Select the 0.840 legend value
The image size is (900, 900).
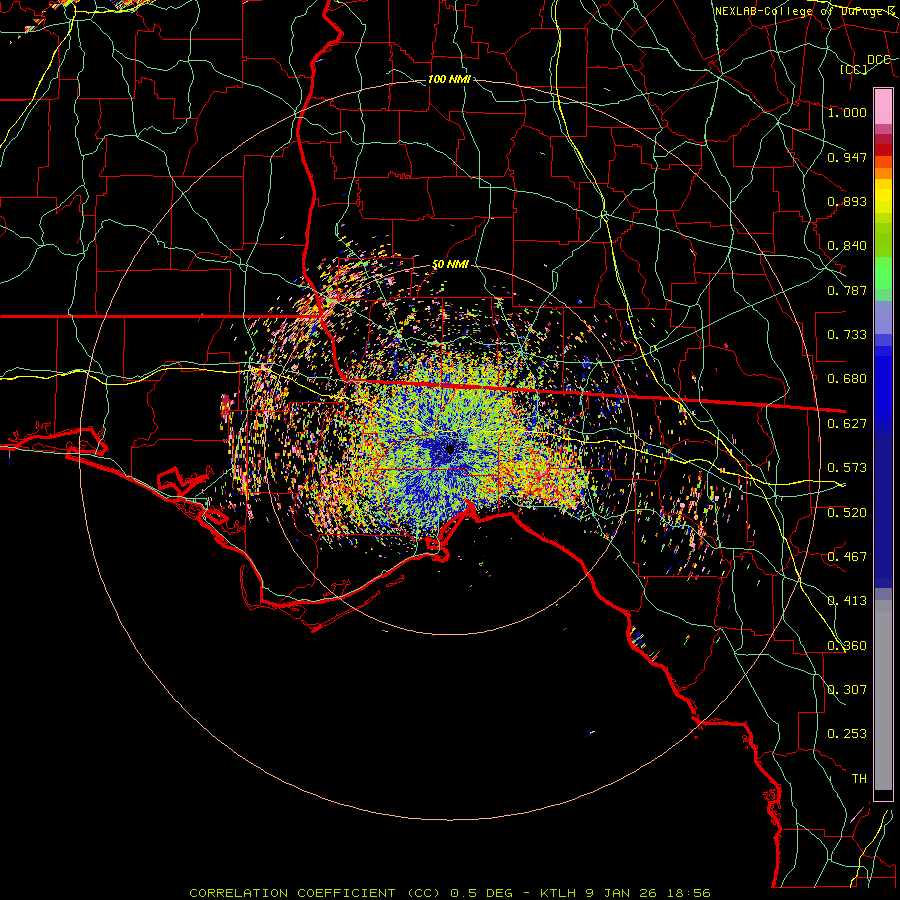pyautogui.click(x=847, y=246)
